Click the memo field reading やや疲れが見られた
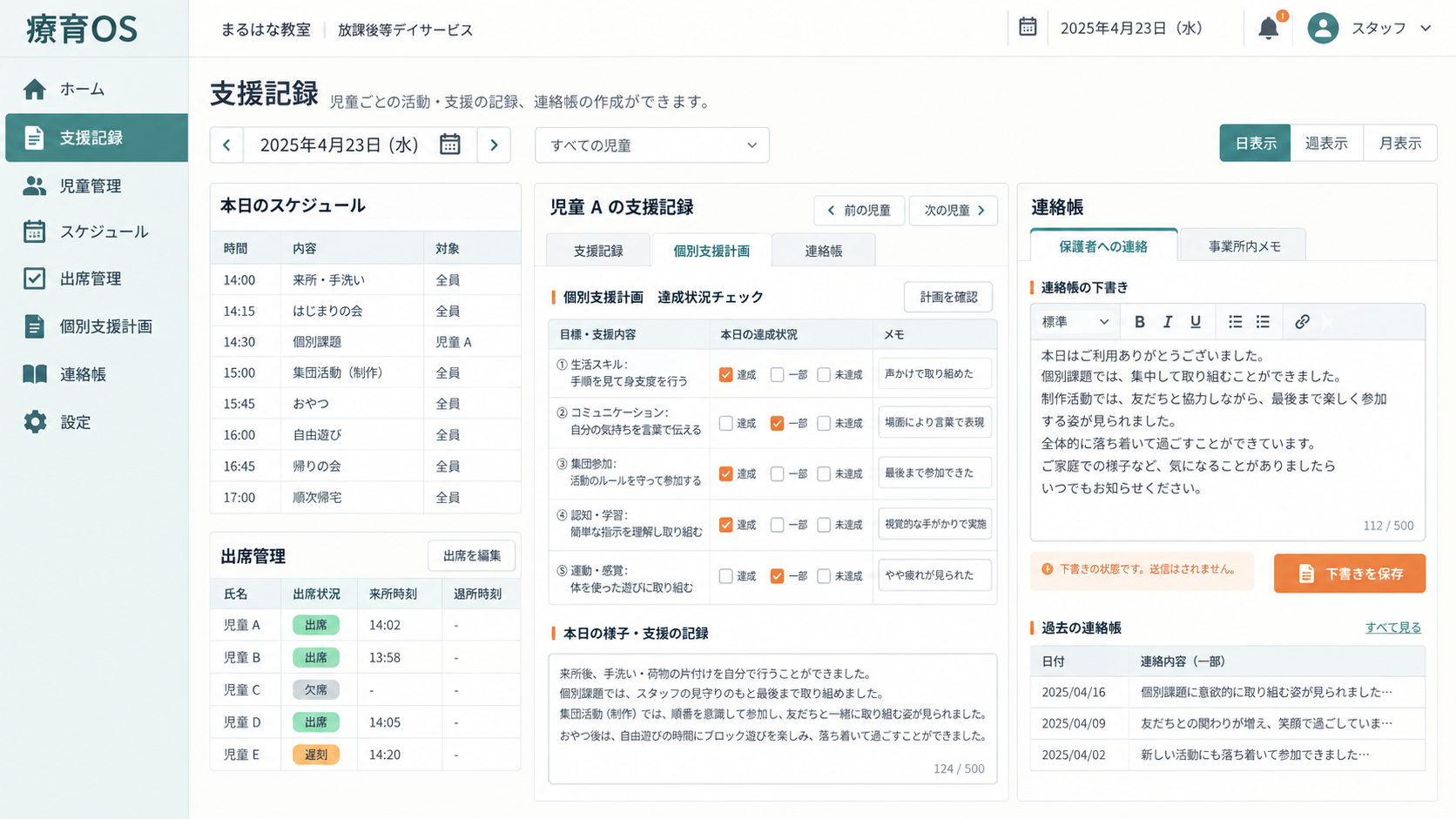The height and width of the screenshot is (819, 1456). 934,575
